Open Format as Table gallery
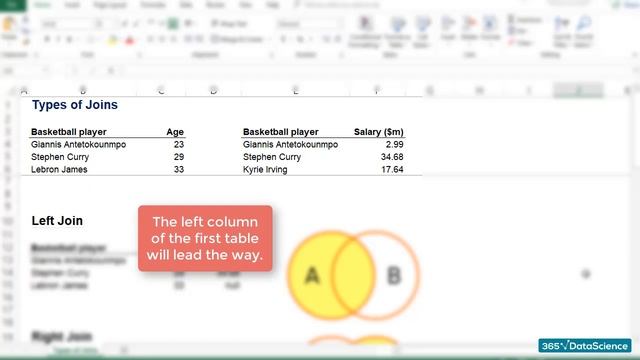The width and height of the screenshot is (640, 360). click(398, 32)
